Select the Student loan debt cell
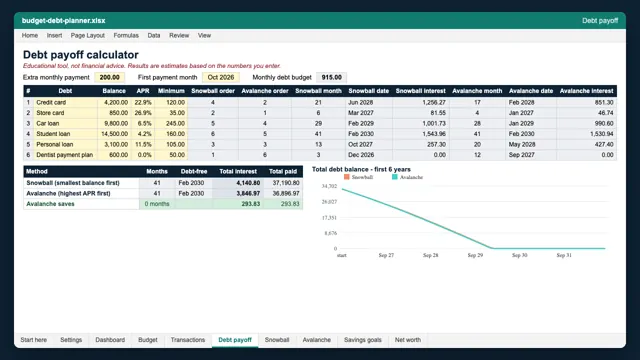Viewport: 640px width, 360px height. [x=65, y=134]
